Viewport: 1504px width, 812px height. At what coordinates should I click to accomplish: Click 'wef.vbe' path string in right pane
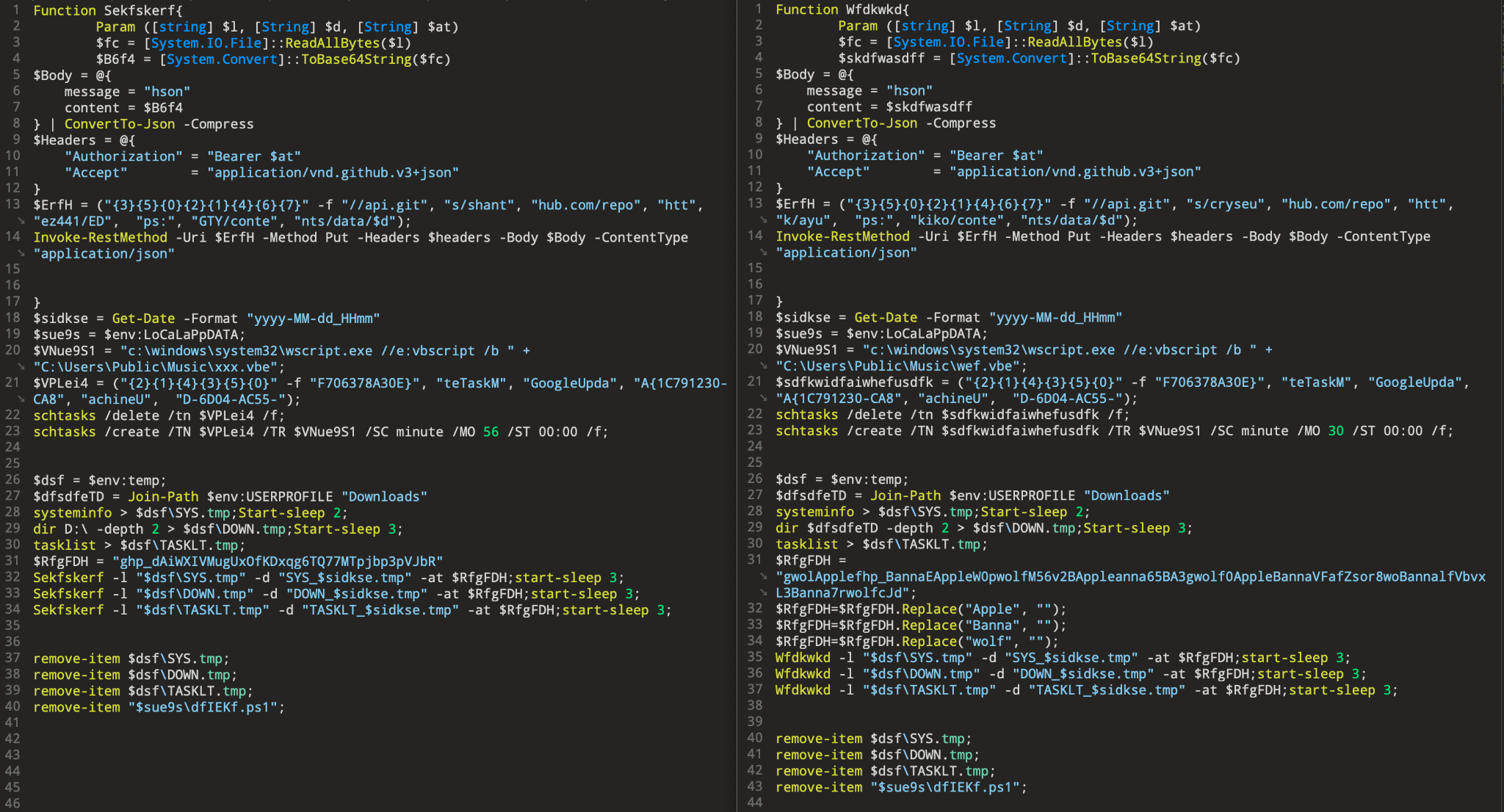point(897,366)
